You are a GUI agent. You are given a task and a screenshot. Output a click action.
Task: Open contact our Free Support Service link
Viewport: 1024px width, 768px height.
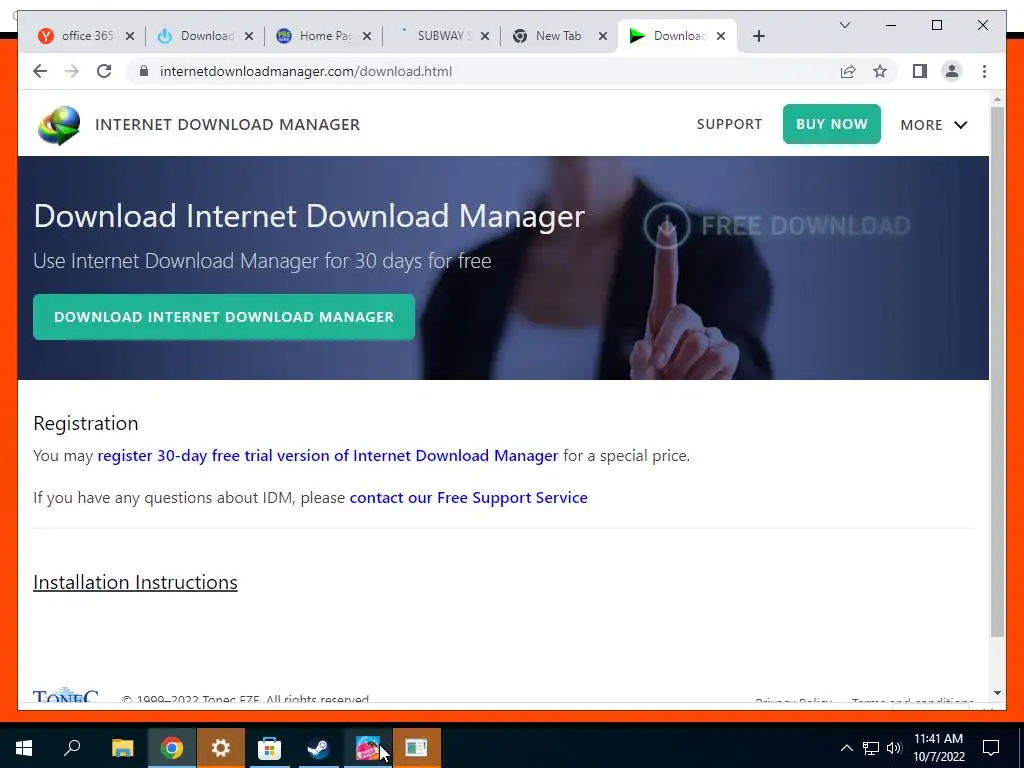[x=468, y=498]
